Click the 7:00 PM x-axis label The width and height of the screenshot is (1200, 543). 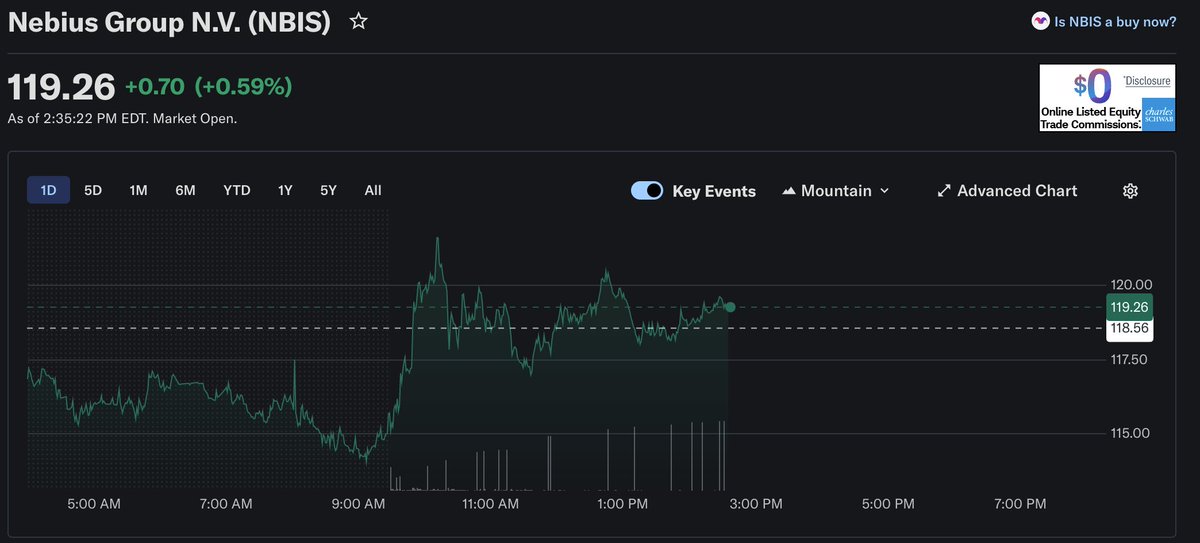coord(1021,504)
